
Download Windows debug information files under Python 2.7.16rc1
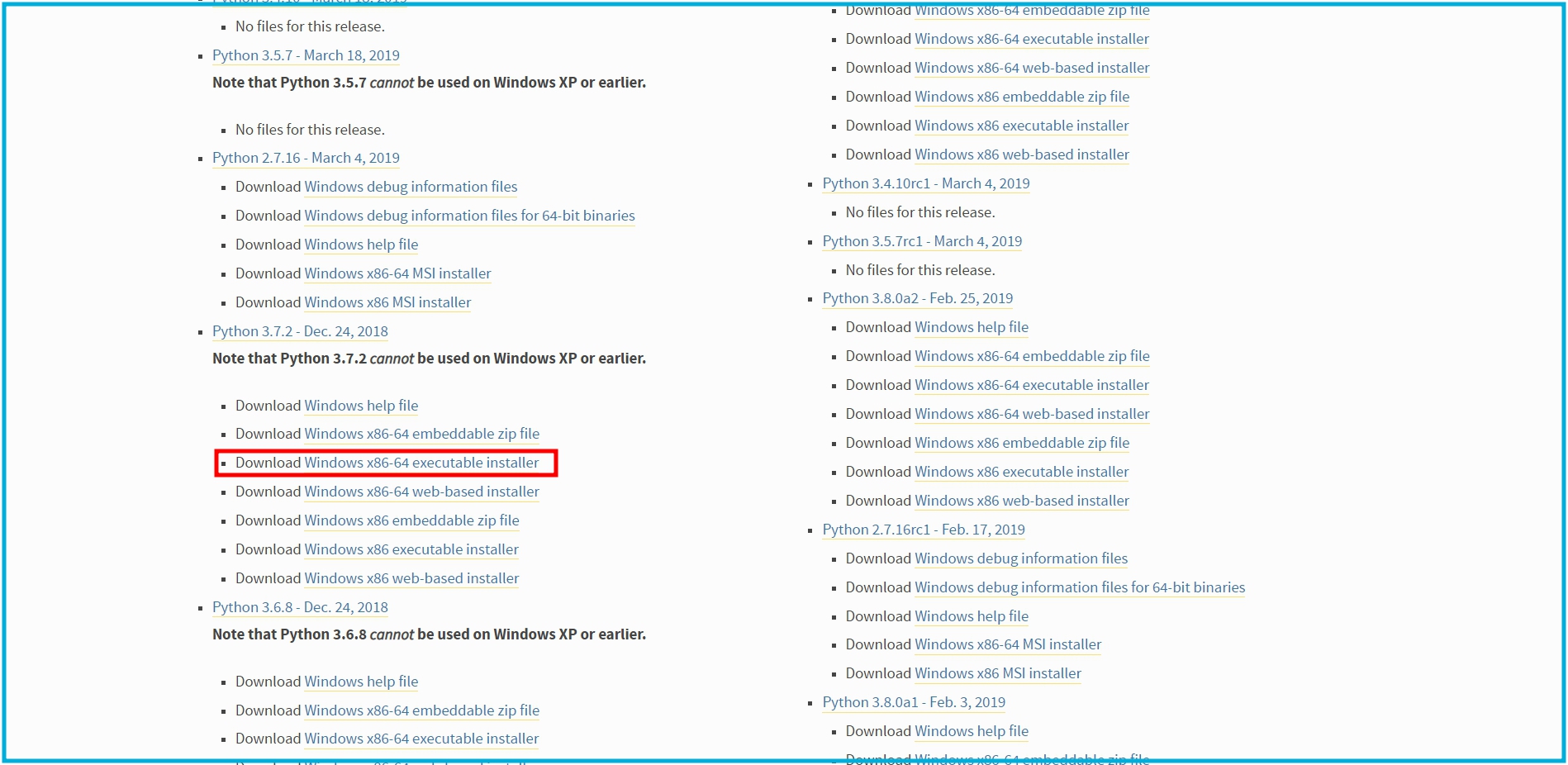(1021, 558)
